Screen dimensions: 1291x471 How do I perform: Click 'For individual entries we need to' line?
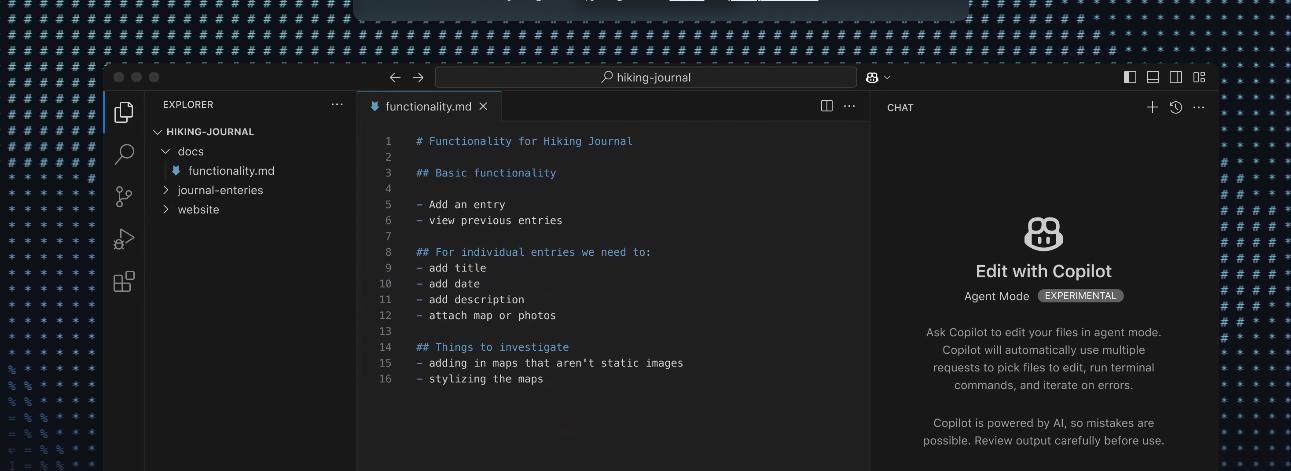point(533,252)
